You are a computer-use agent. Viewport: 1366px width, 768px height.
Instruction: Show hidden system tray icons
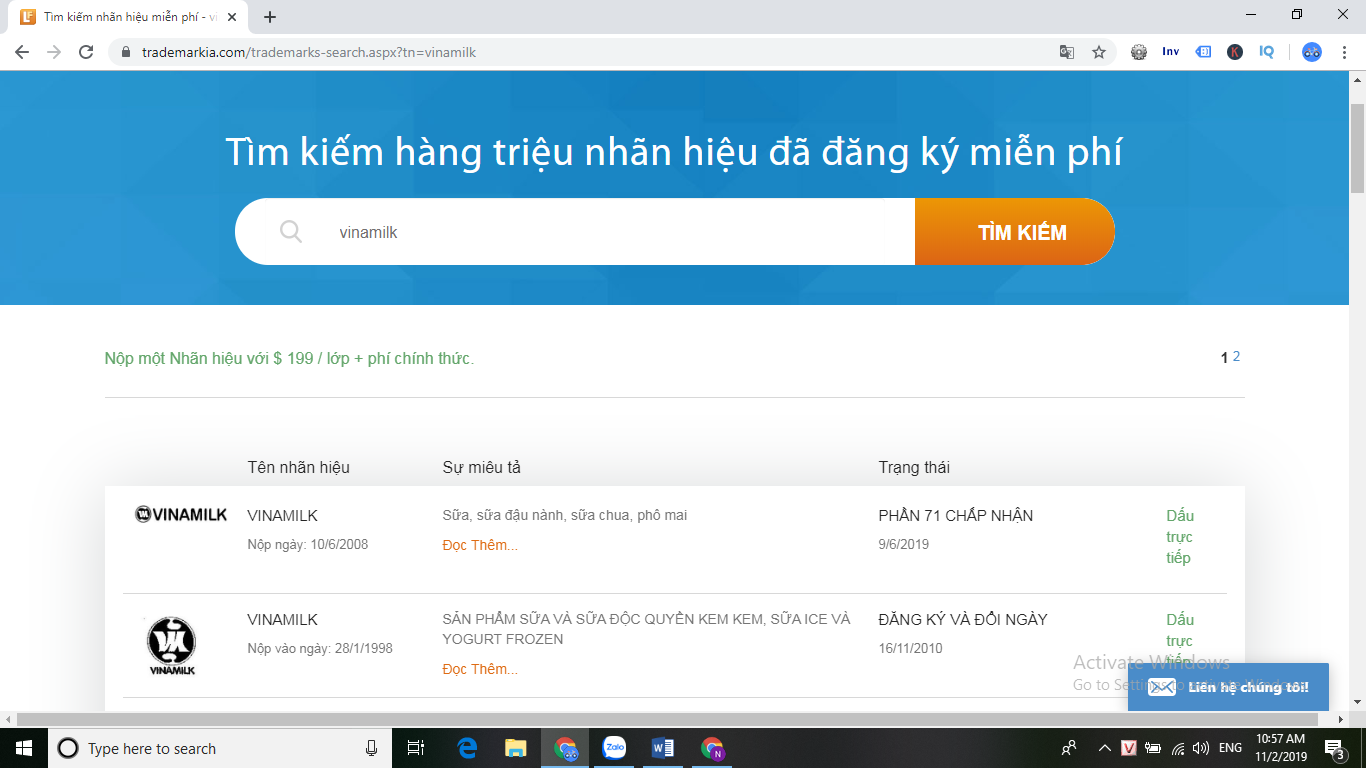[x=1104, y=748]
